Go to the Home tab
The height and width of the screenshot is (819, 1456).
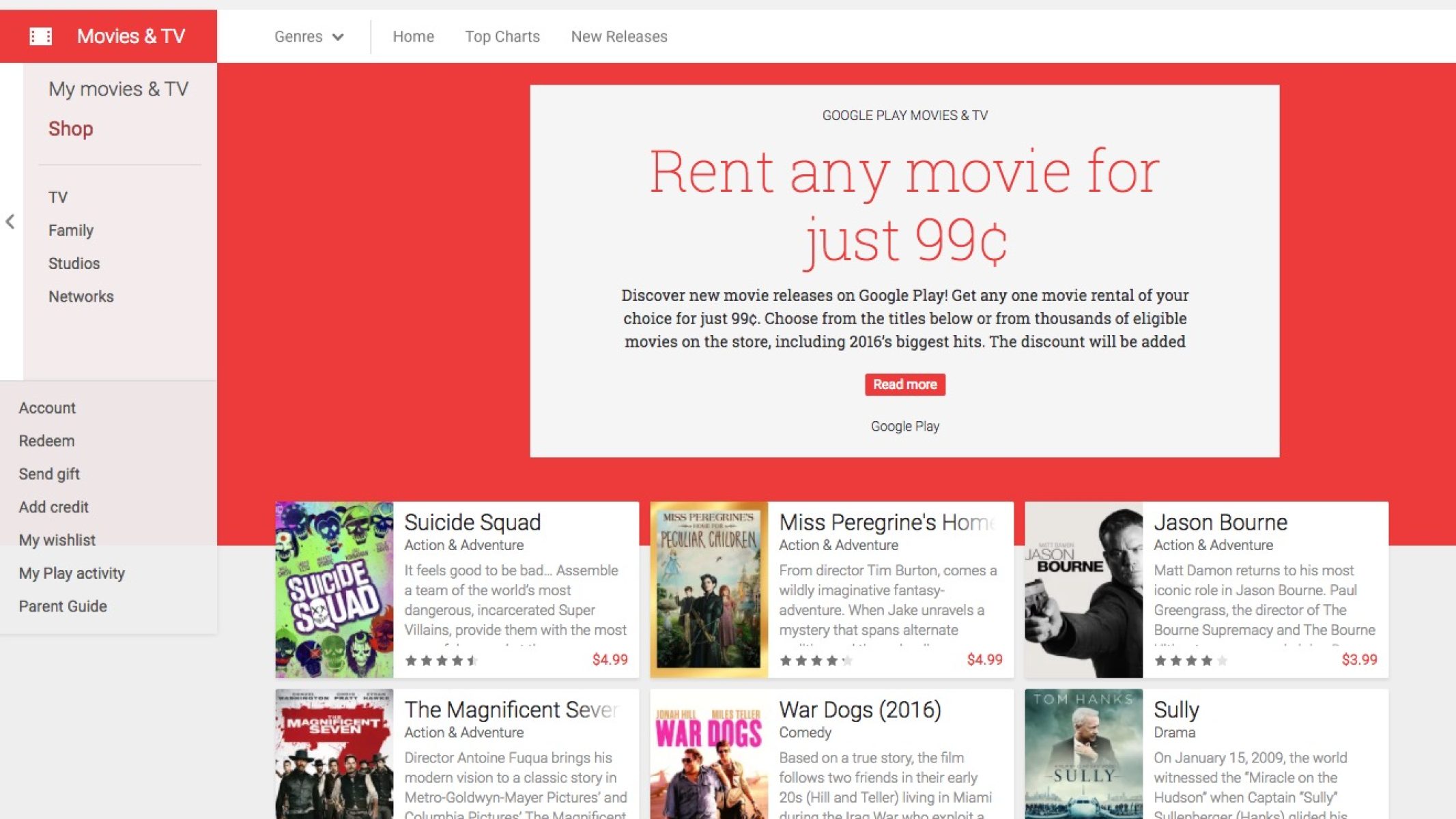[413, 37]
